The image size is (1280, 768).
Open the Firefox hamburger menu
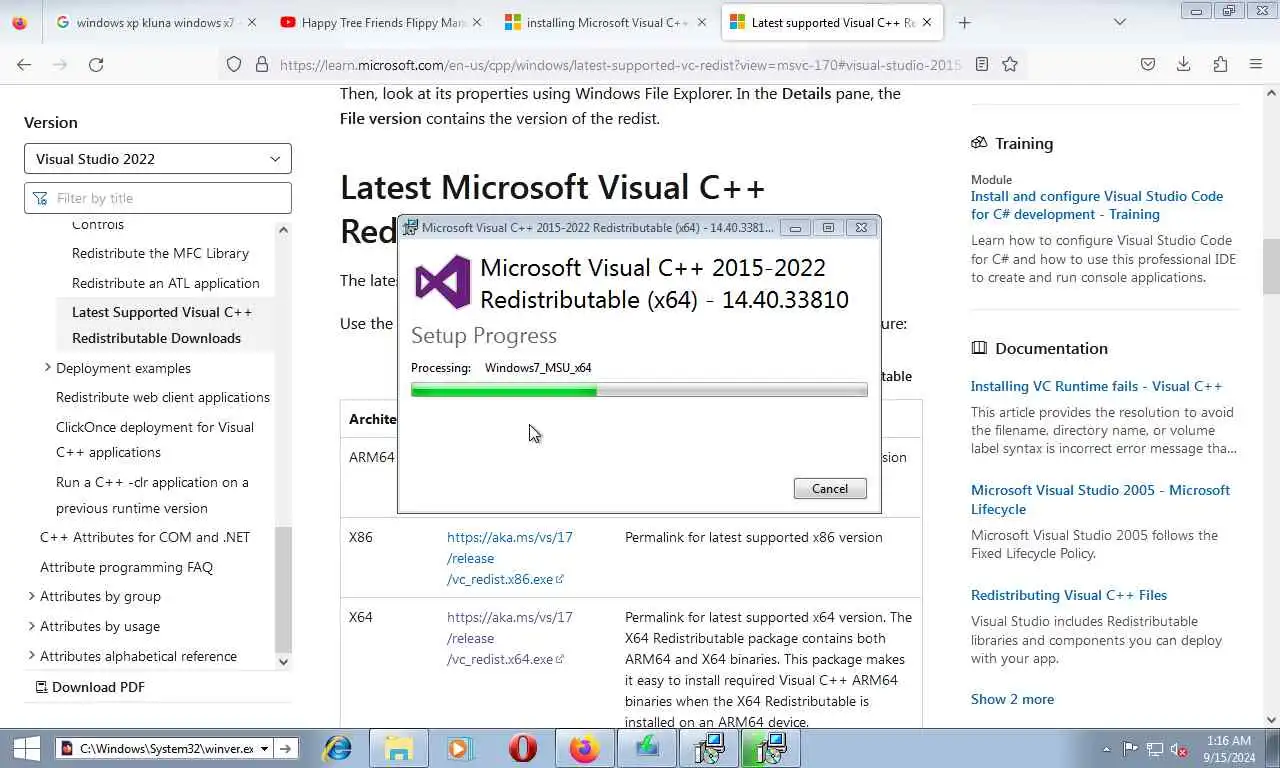[x=1256, y=64]
